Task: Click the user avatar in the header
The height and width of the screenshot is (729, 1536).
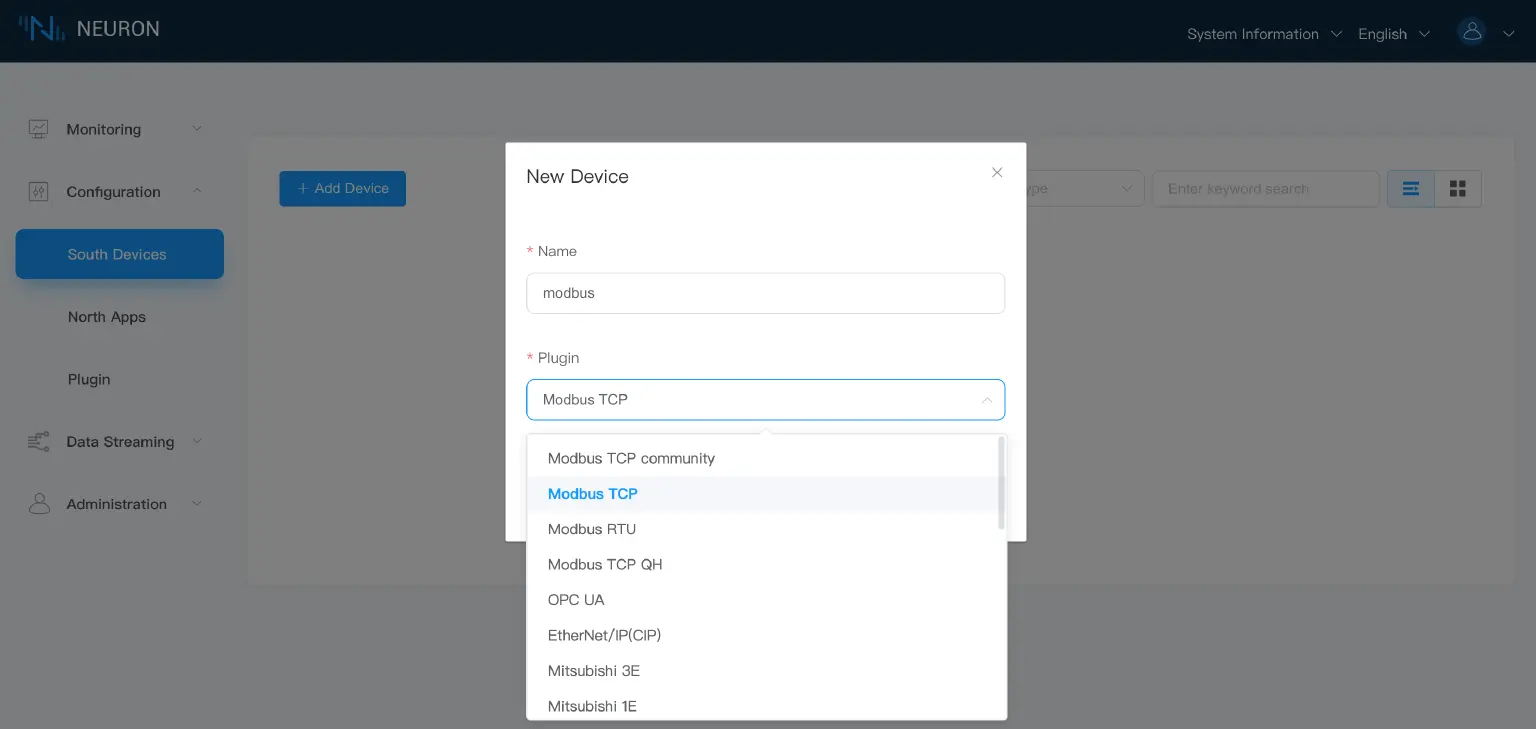Action: click(1471, 31)
